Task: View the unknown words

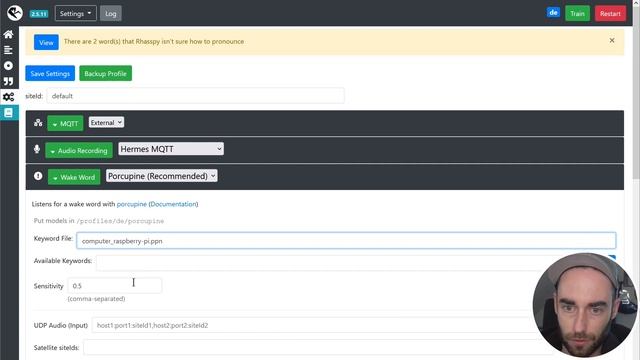Action: [x=46, y=42]
